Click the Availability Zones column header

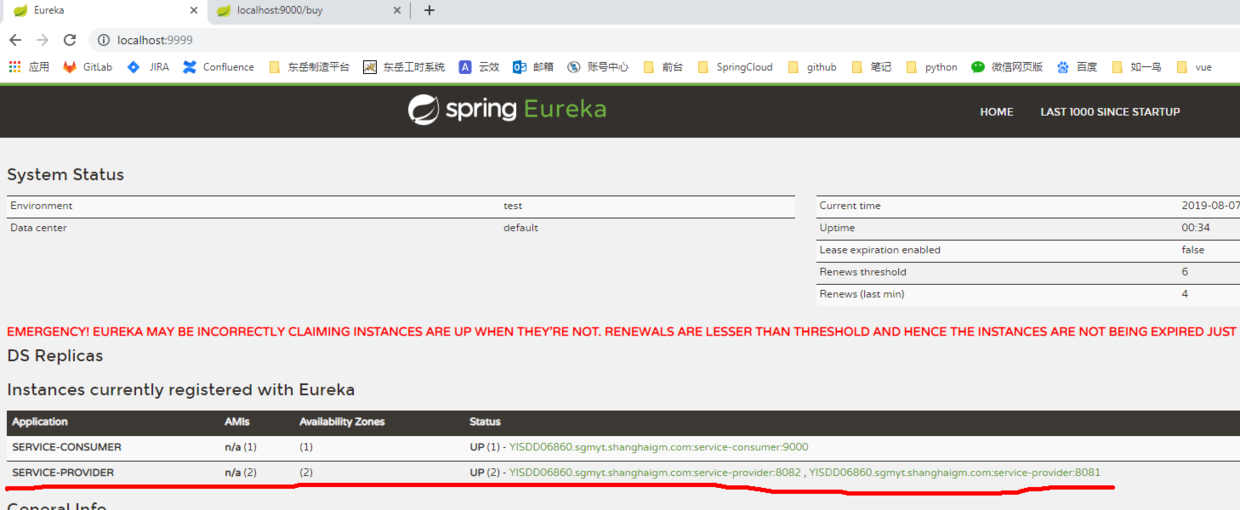[x=342, y=422]
